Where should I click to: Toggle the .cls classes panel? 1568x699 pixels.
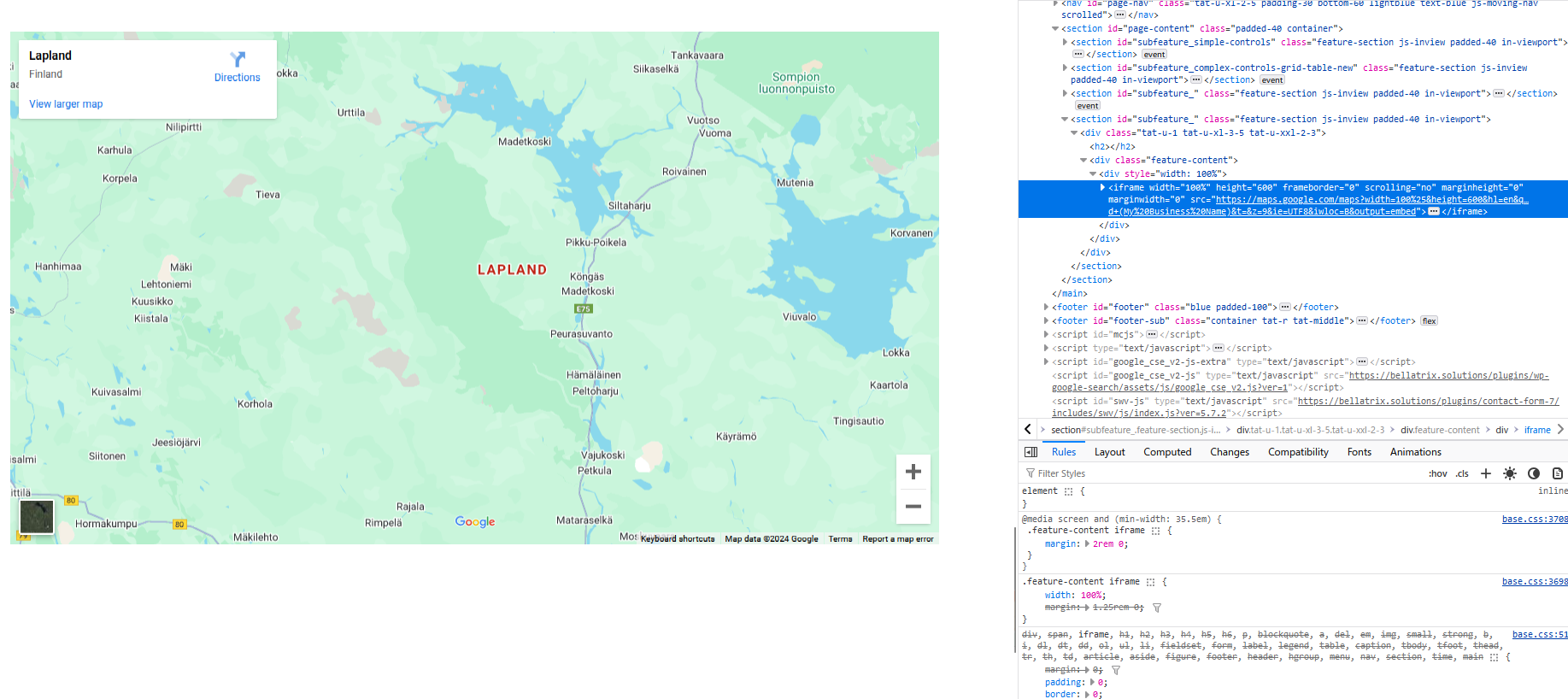coord(1462,473)
